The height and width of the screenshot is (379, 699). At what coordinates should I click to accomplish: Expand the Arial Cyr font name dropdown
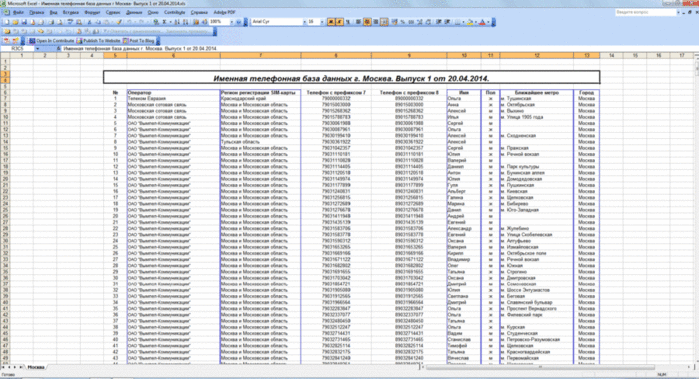[x=304, y=22]
